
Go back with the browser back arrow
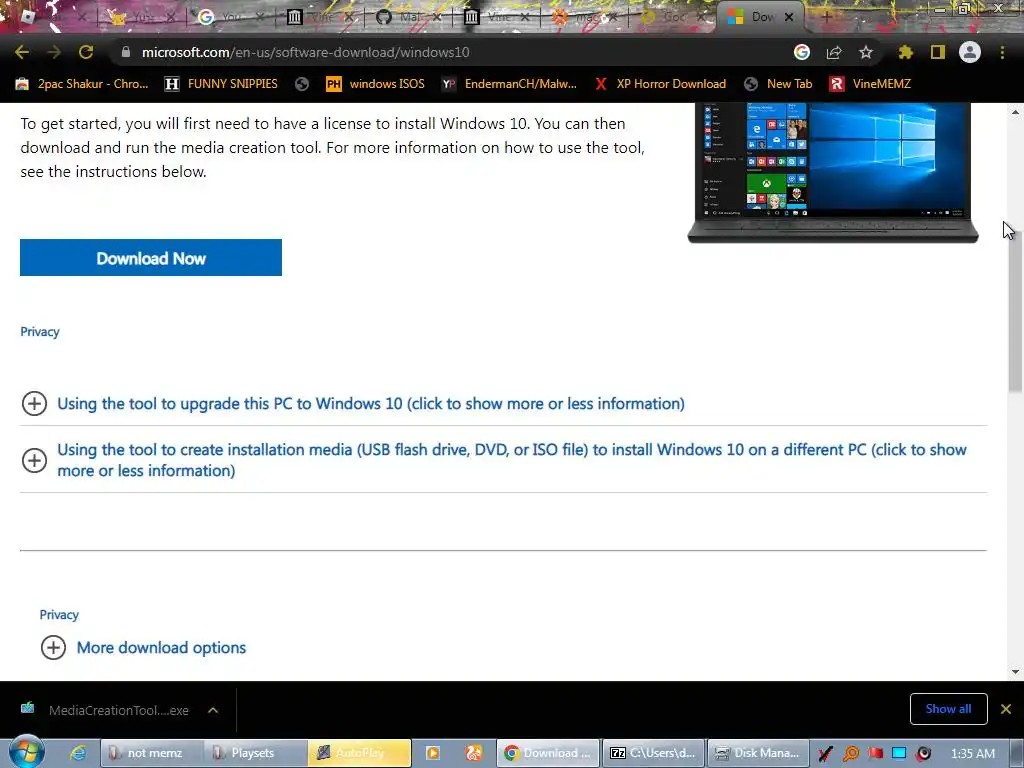pos(22,52)
